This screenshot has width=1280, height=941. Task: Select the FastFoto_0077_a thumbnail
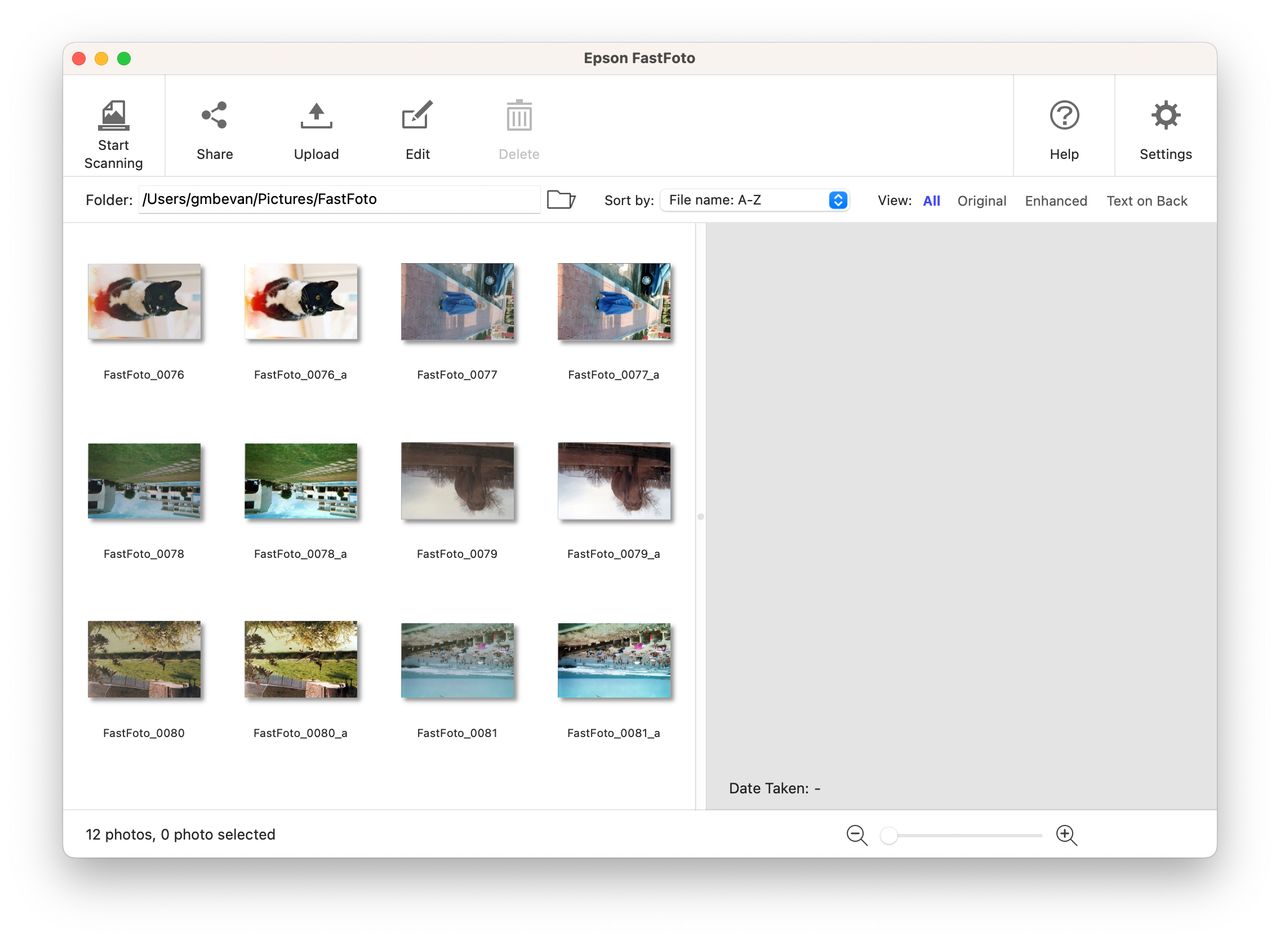614,301
